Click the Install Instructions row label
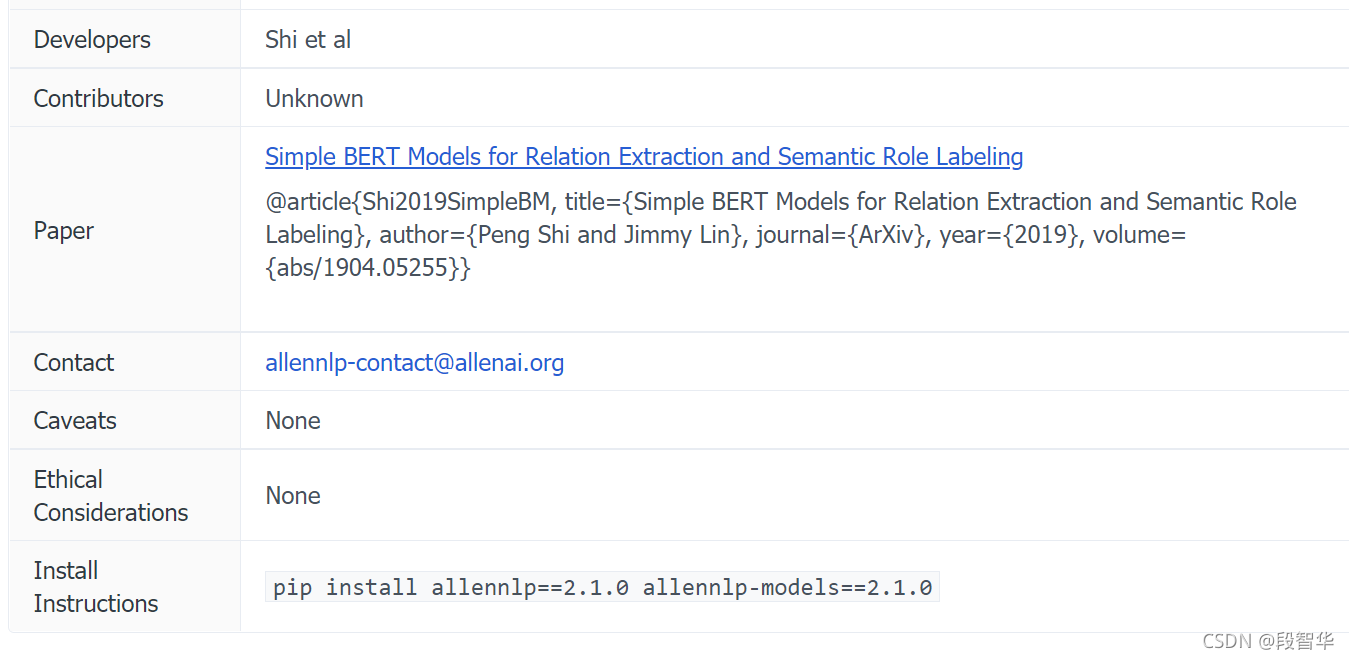Screen dimensions: 1349x659 (95, 587)
